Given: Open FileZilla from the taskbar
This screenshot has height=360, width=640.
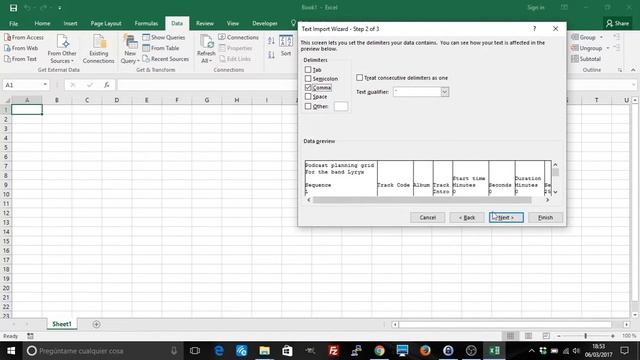Looking at the screenshot, I should (333, 351).
